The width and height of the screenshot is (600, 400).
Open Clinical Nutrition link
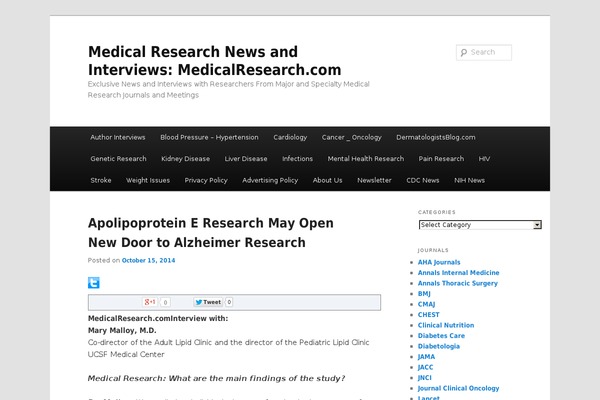446,325
